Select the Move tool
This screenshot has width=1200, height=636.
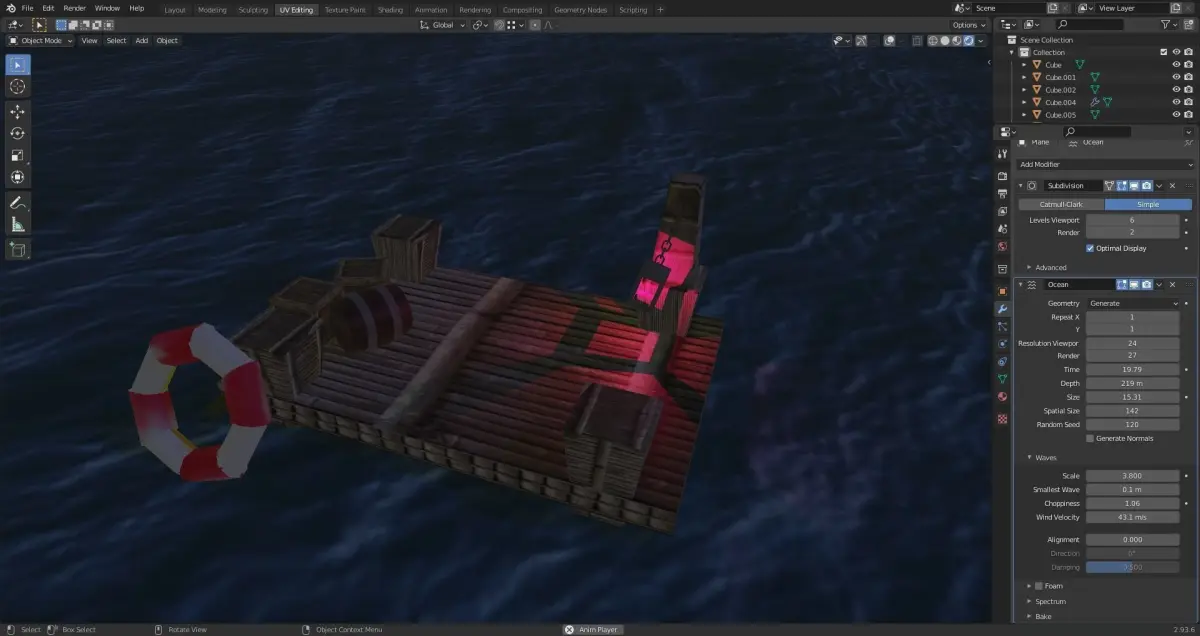18,112
